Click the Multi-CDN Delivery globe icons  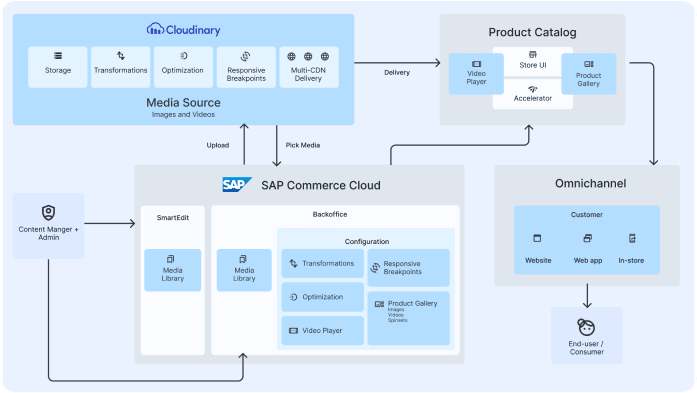(x=308, y=56)
